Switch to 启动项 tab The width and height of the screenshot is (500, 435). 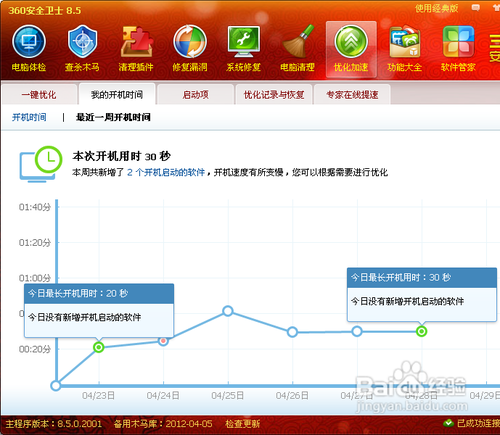[x=195, y=95]
